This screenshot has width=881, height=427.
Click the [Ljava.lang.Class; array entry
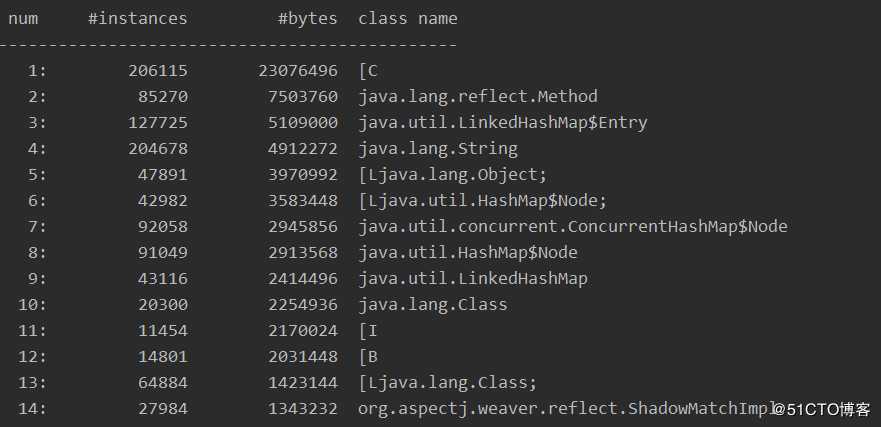click(x=447, y=382)
